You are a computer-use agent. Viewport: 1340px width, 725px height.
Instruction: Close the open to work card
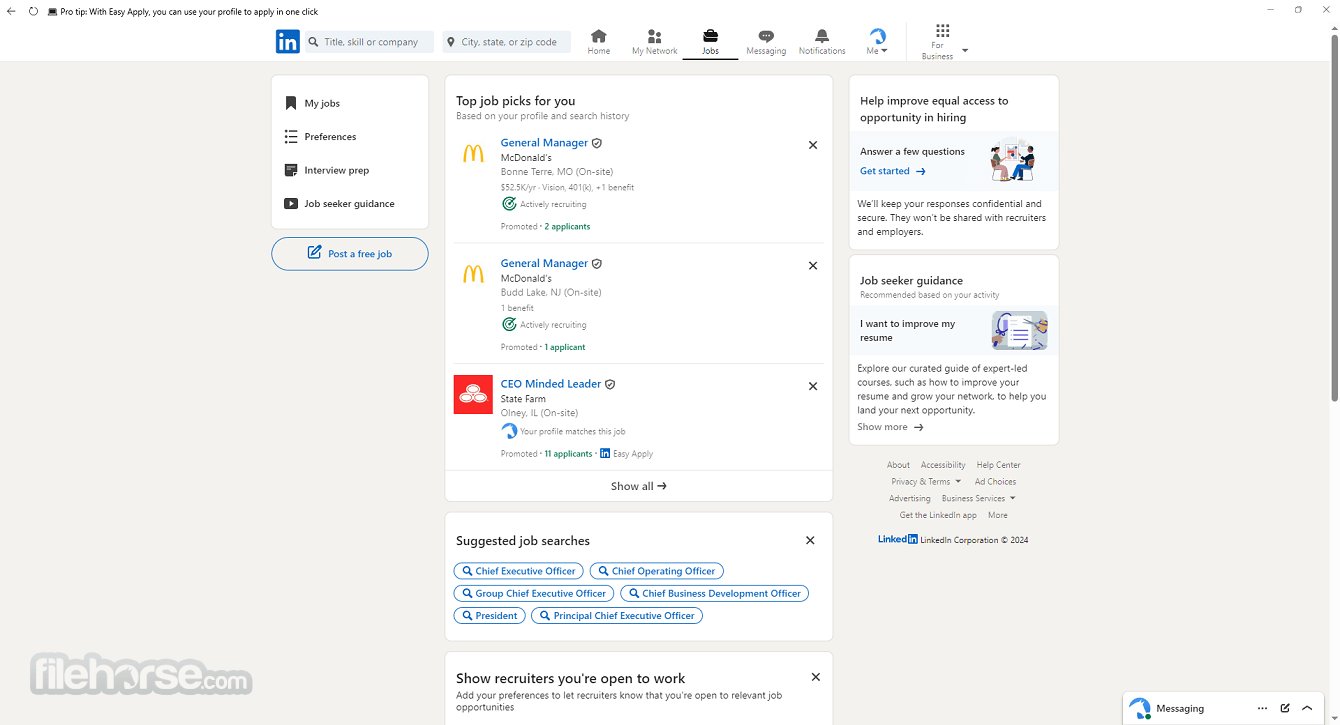coord(816,677)
